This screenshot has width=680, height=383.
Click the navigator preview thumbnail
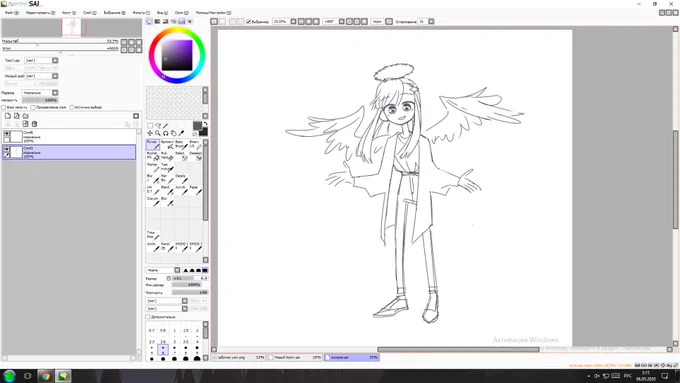tap(72, 28)
